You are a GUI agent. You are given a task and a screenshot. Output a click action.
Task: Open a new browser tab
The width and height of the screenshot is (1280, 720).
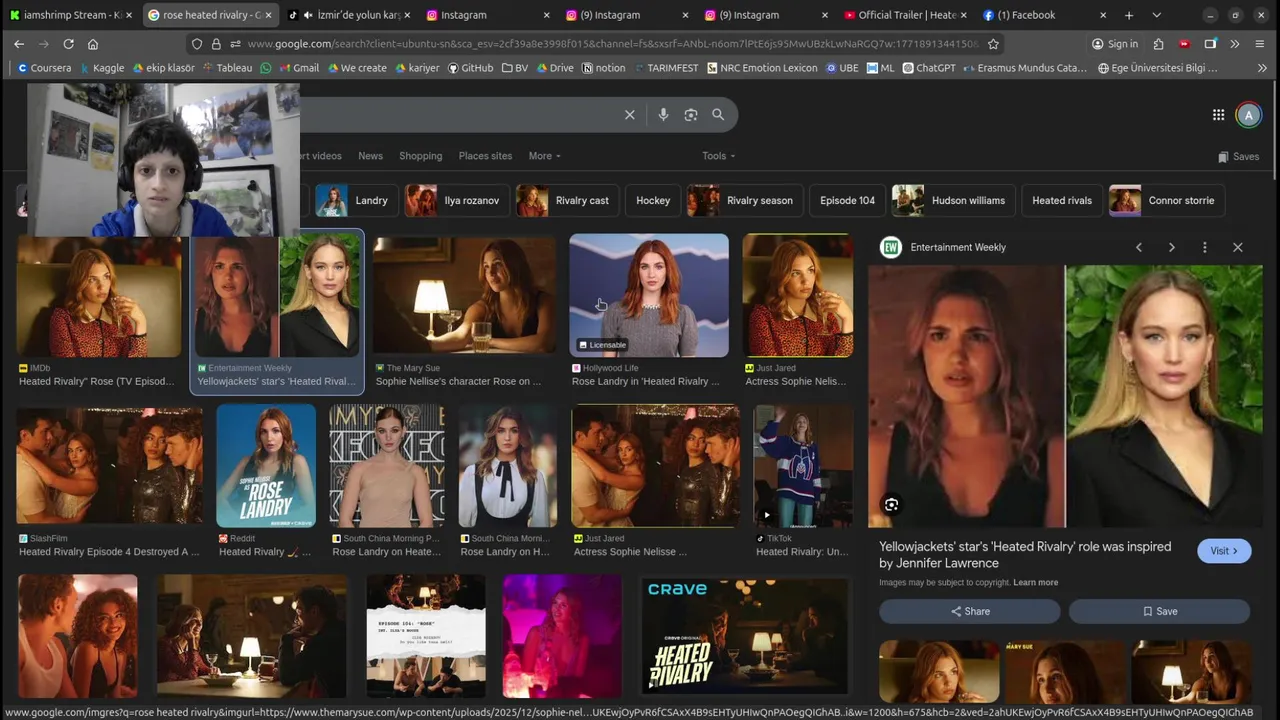(1129, 15)
